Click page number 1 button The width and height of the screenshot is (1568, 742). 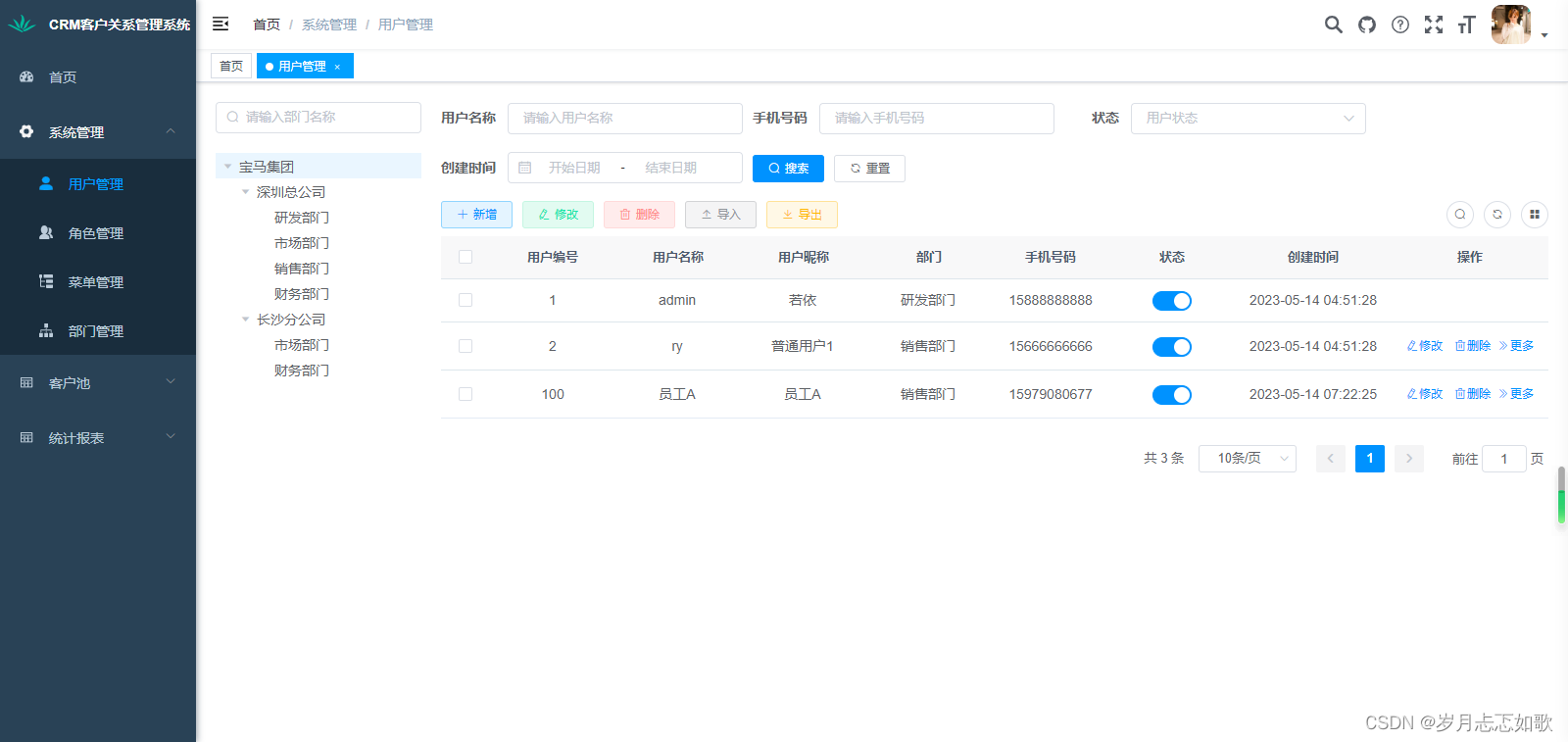(x=1370, y=459)
